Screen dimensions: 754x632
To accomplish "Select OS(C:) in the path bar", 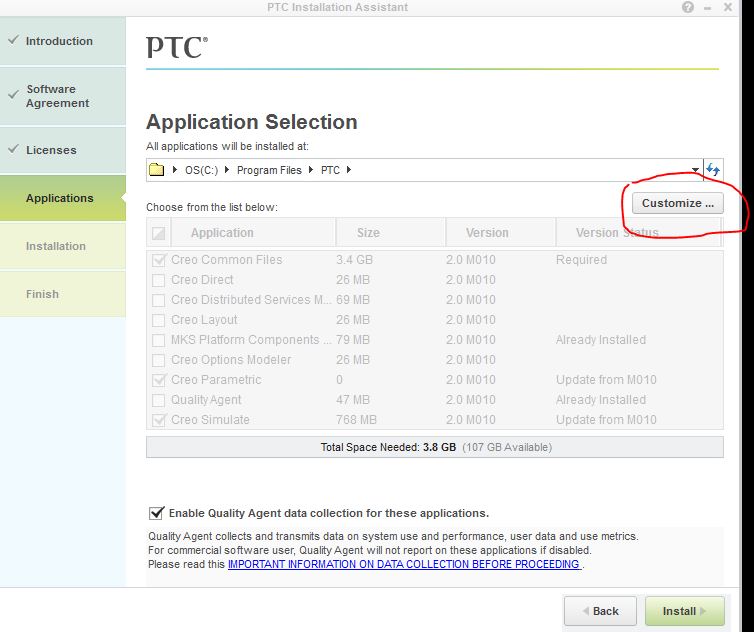I will [x=201, y=170].
